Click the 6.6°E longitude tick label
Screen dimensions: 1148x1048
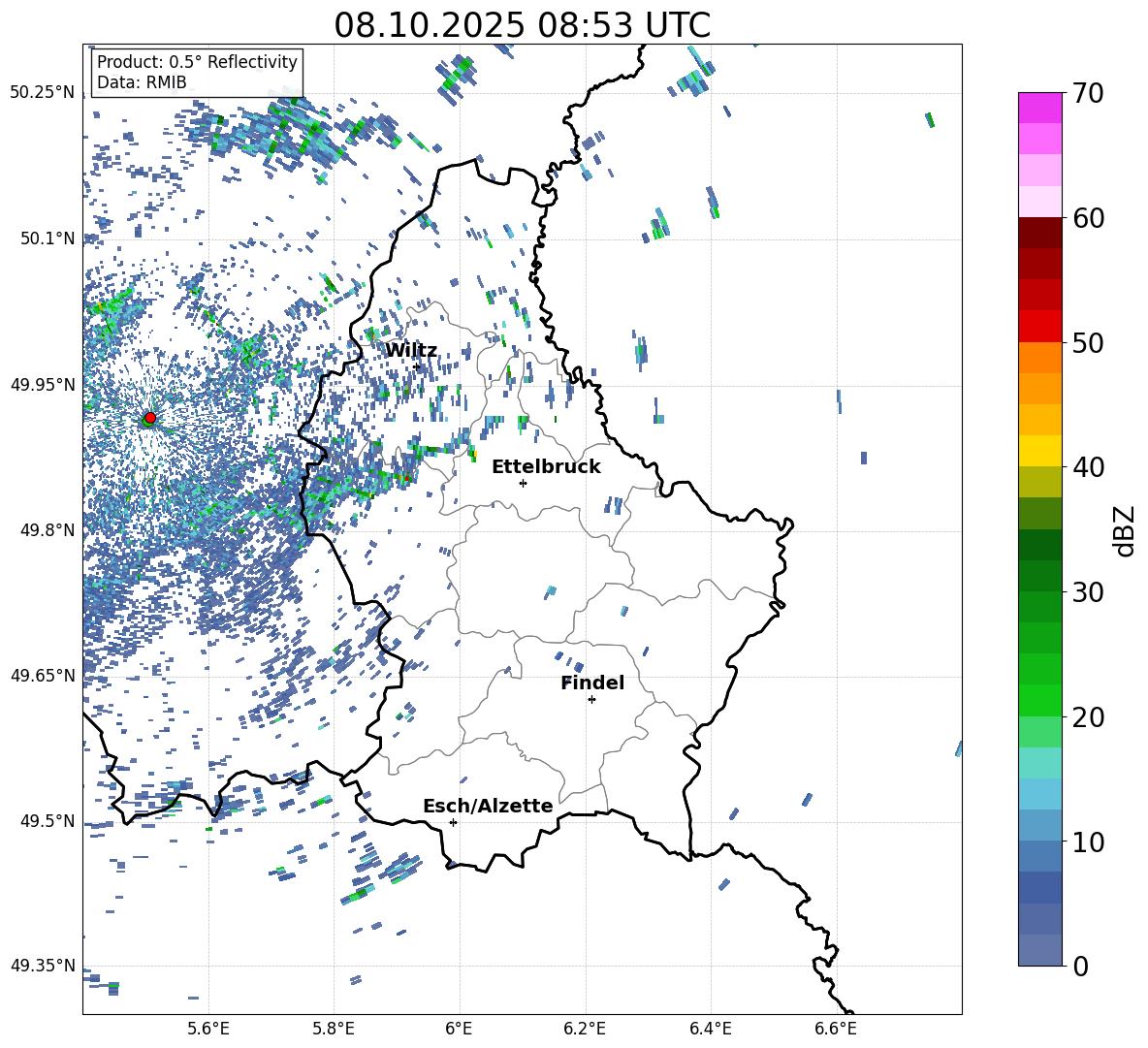tap(836, 1028)
